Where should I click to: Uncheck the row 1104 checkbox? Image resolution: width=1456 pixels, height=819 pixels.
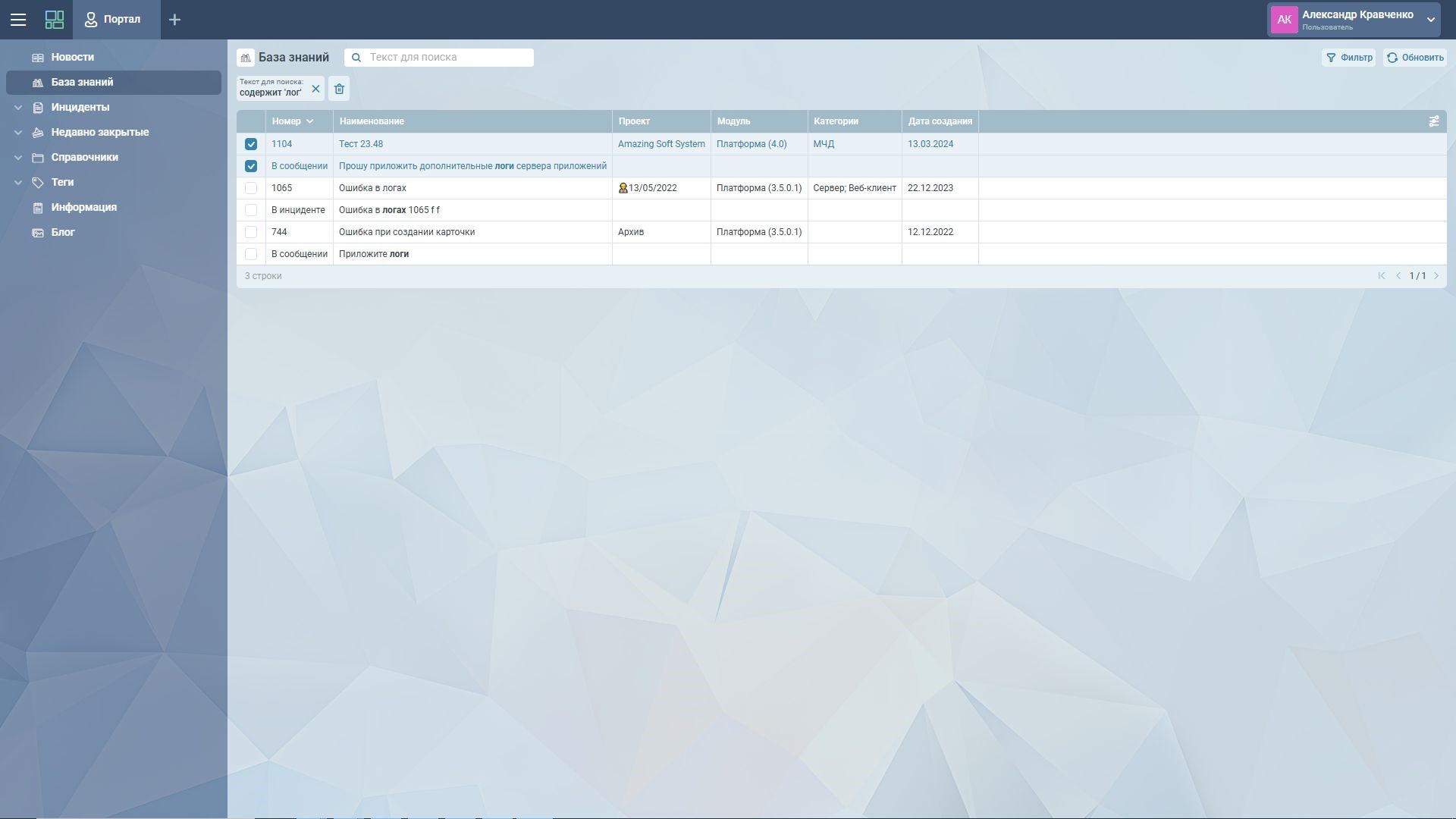[x=251, y=144]
